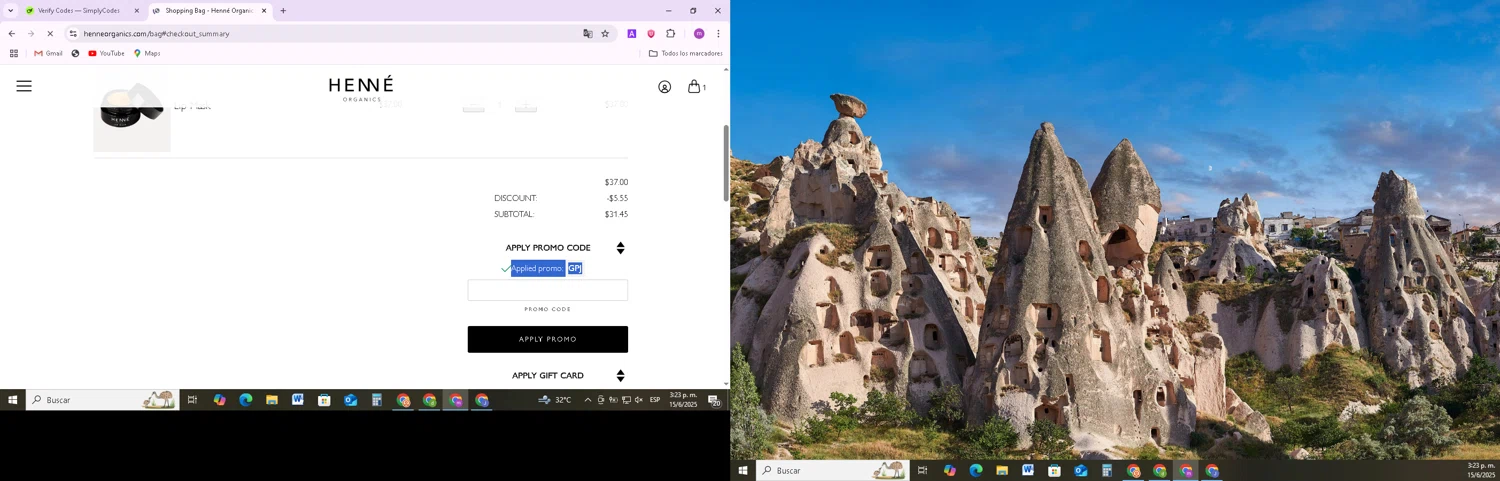Screen dimensions: 1500x481
Task: Open the Extensions puzzle icon
Action: 671,34
